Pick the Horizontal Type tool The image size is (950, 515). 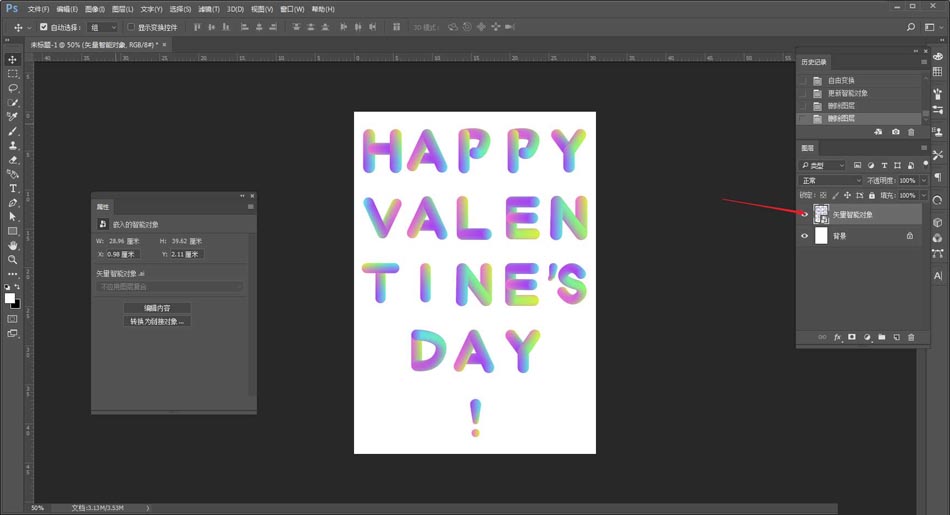[13, 188]
